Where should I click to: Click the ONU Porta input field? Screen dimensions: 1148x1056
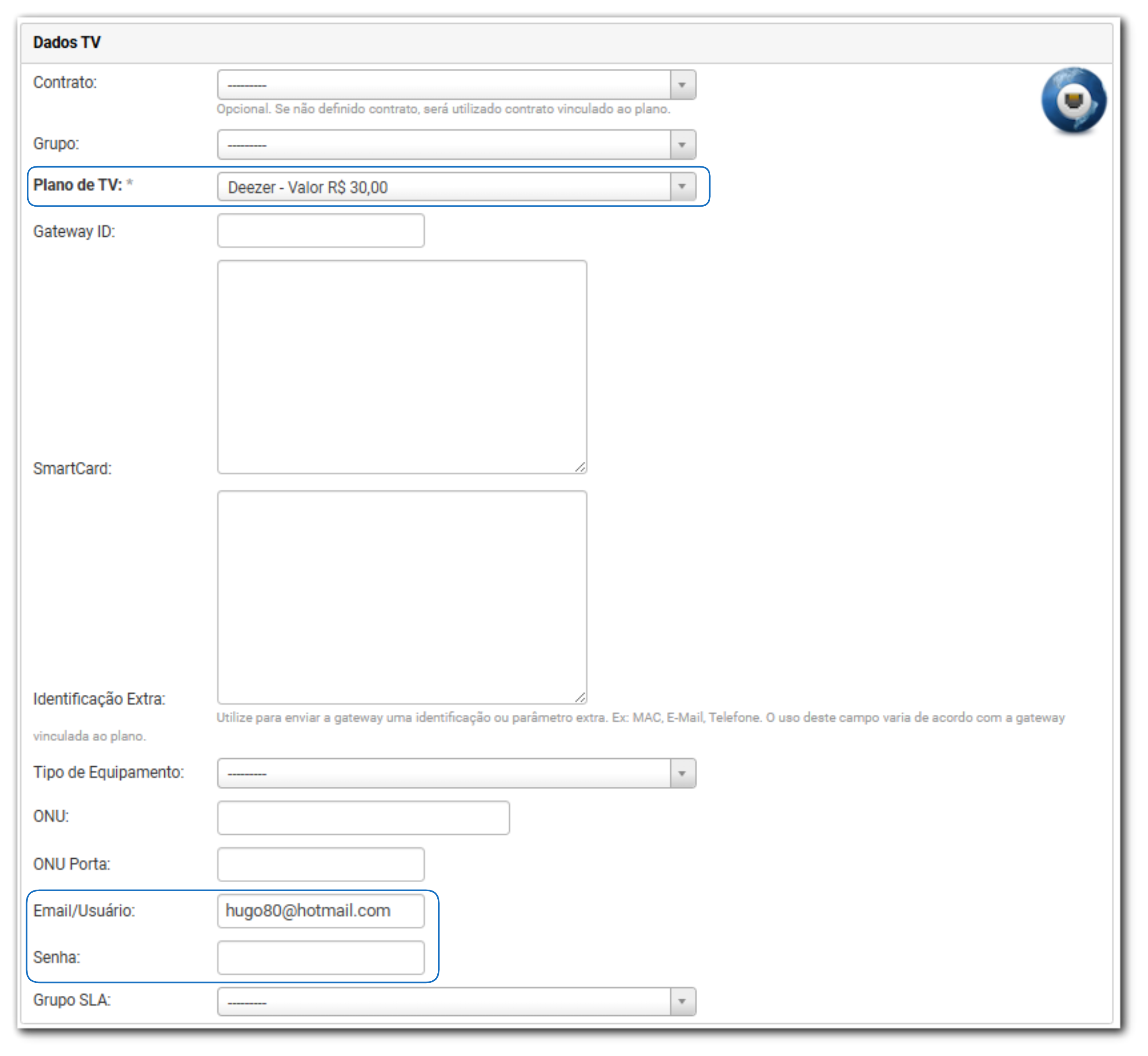pos(321,864)
